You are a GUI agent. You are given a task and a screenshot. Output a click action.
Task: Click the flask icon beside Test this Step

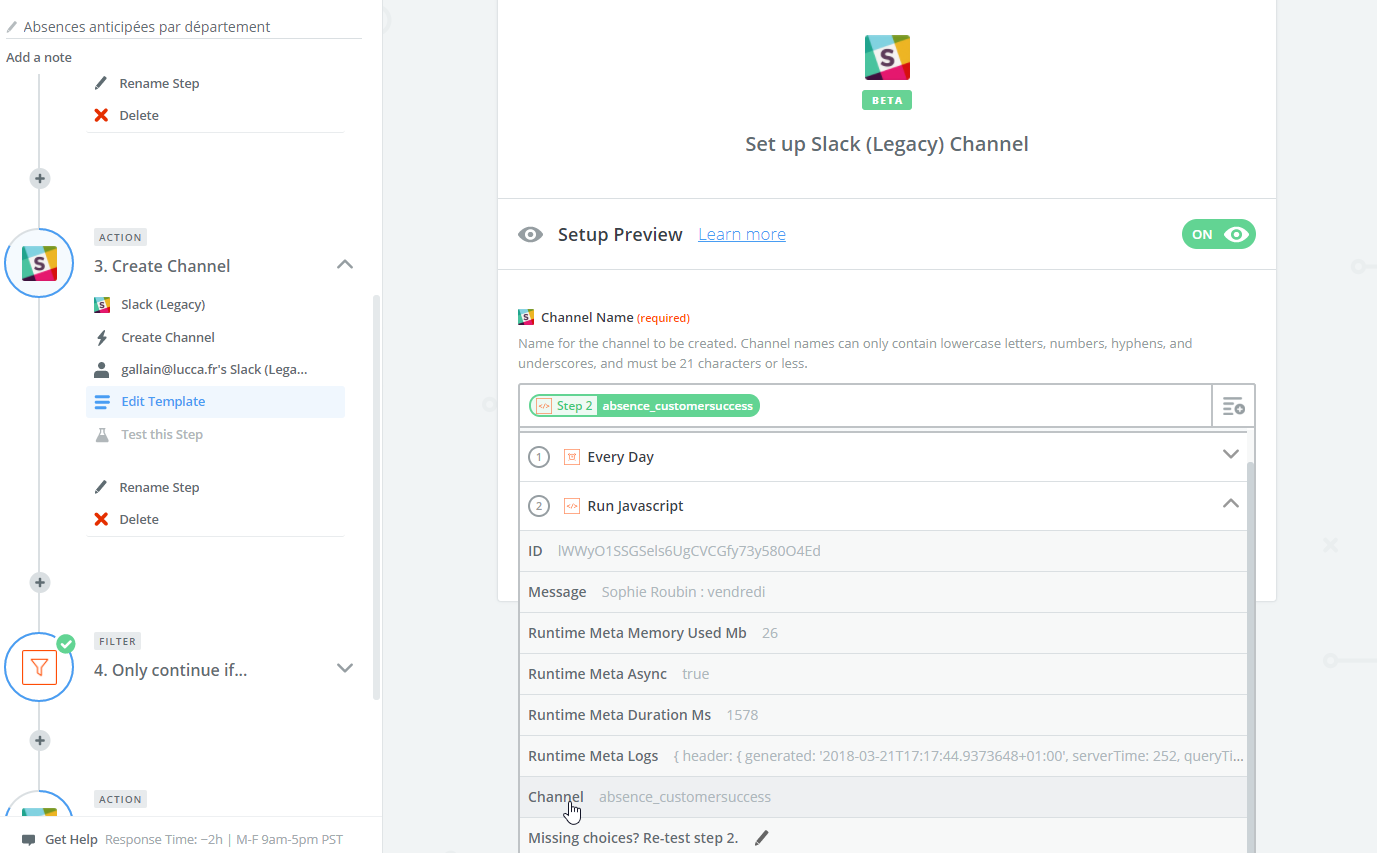(x=102, y=435)
